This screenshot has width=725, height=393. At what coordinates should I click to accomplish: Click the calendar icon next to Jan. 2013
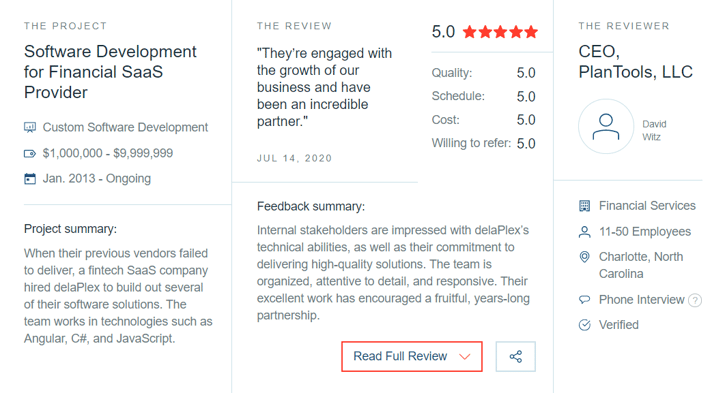tap(30, 178)
